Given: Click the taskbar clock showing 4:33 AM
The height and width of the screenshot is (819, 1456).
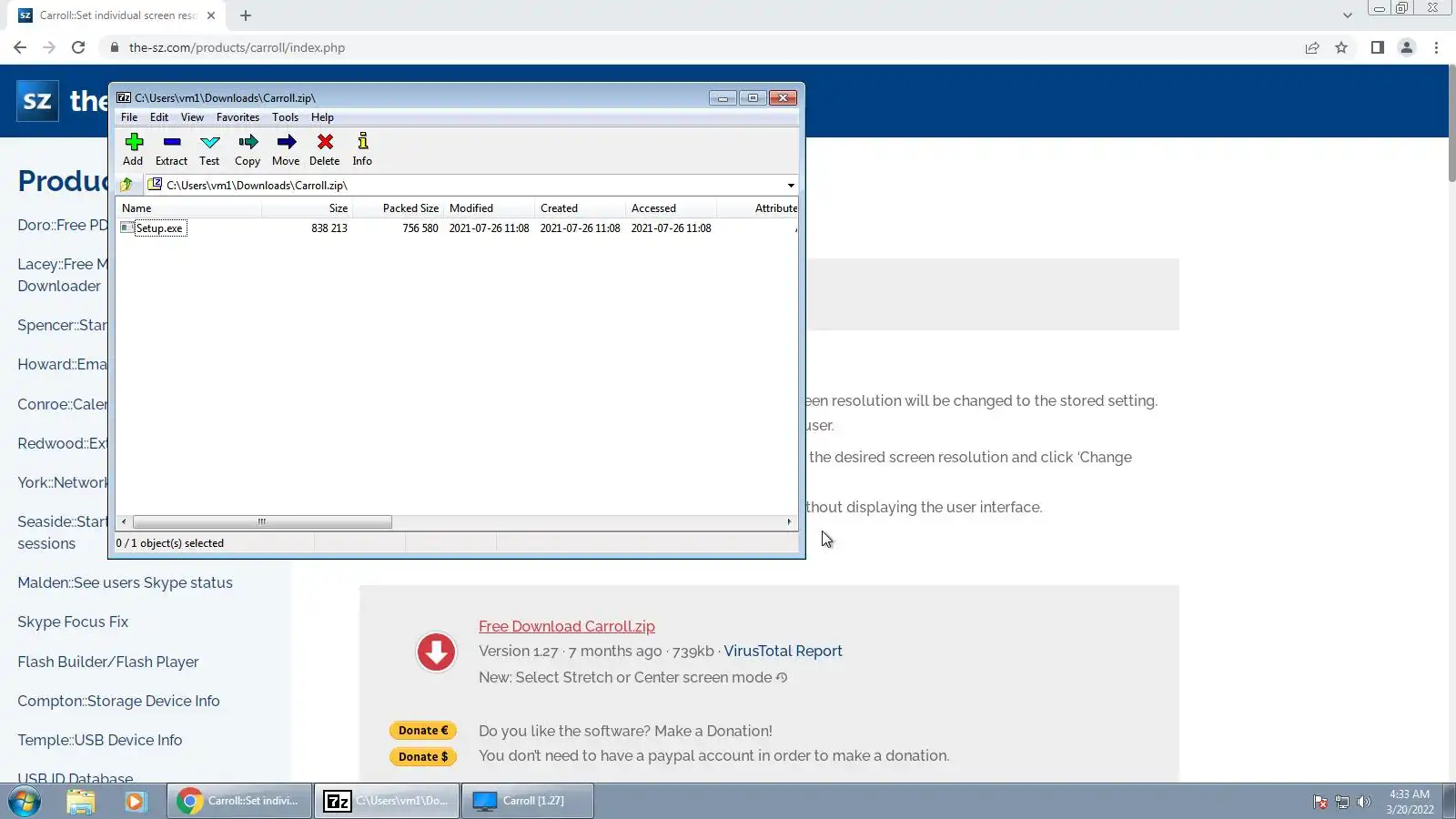Looking at the screenshot, I should [x=1410, y=802].
